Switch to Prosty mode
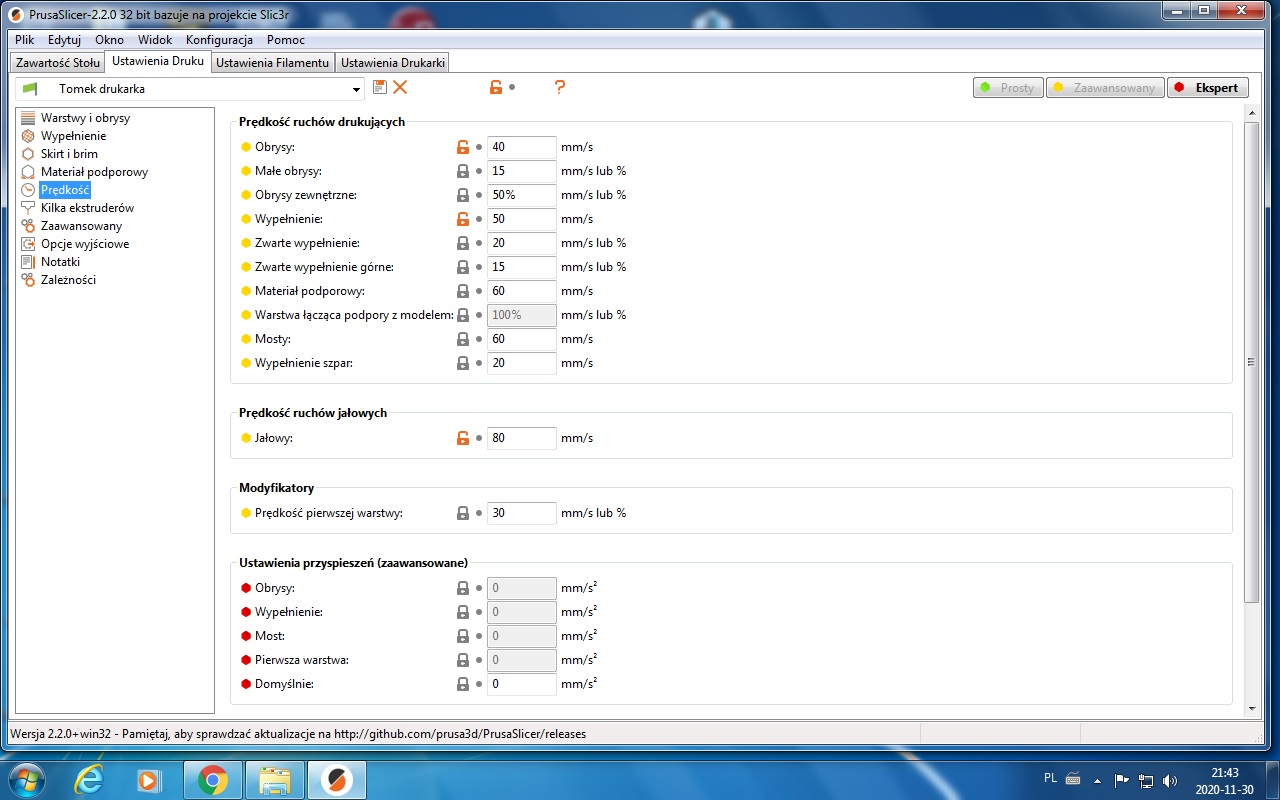 (1008, 88)
